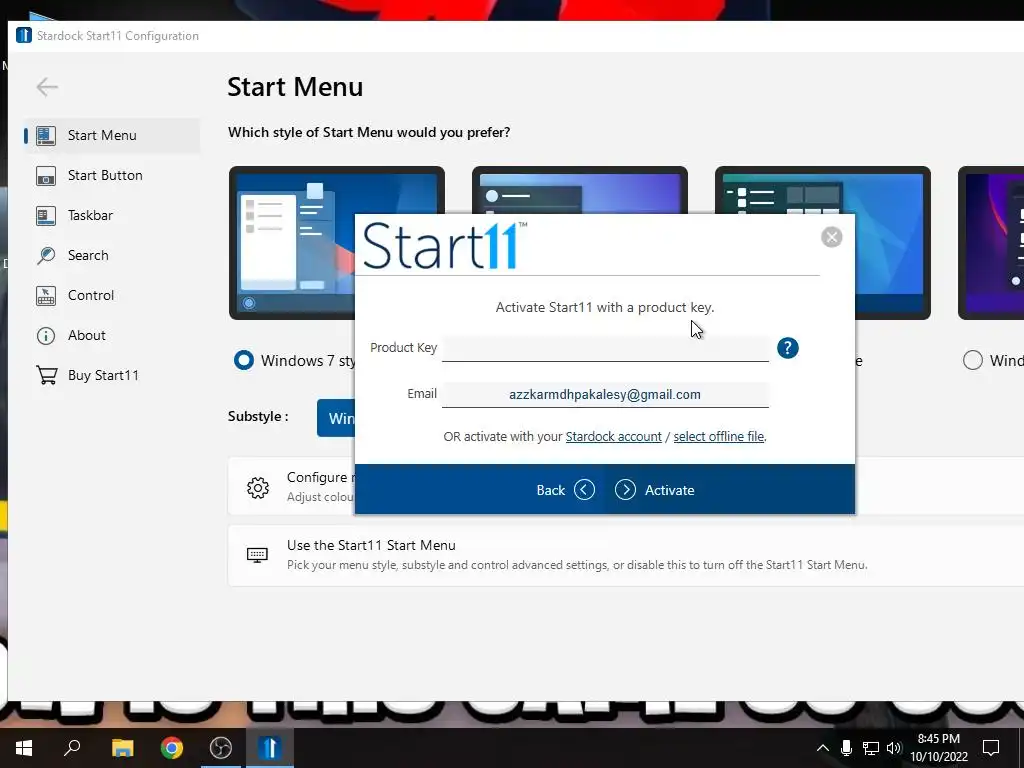Select the Windows 7 style radio button
Viewport: 1024px width, 768px height.
coord(244,360)
